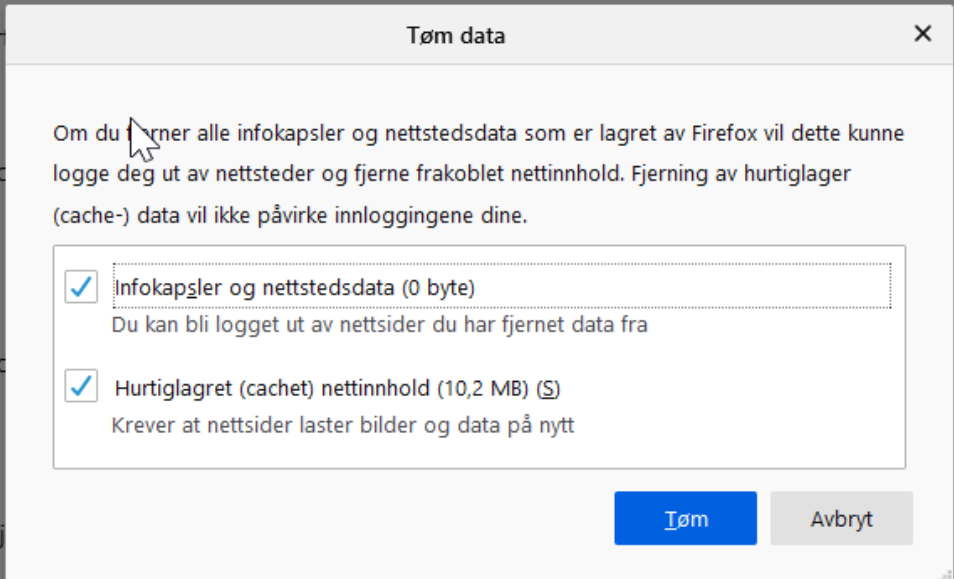Toggle the blue checkmark beside Infokapsler
The height and width of the screenshot is (579, 954).
coord(81,286)
